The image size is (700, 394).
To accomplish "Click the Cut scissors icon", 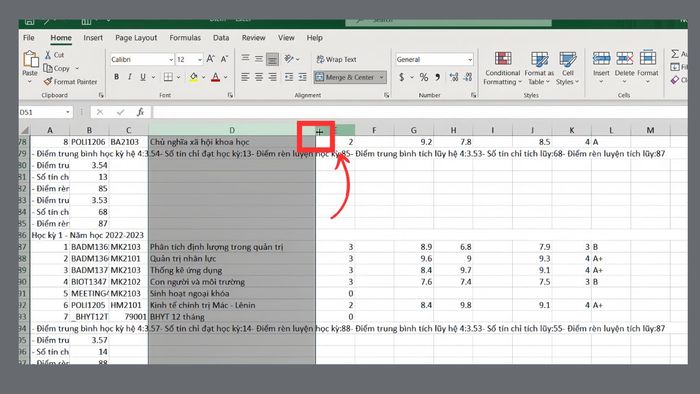I will click(48, 55).
